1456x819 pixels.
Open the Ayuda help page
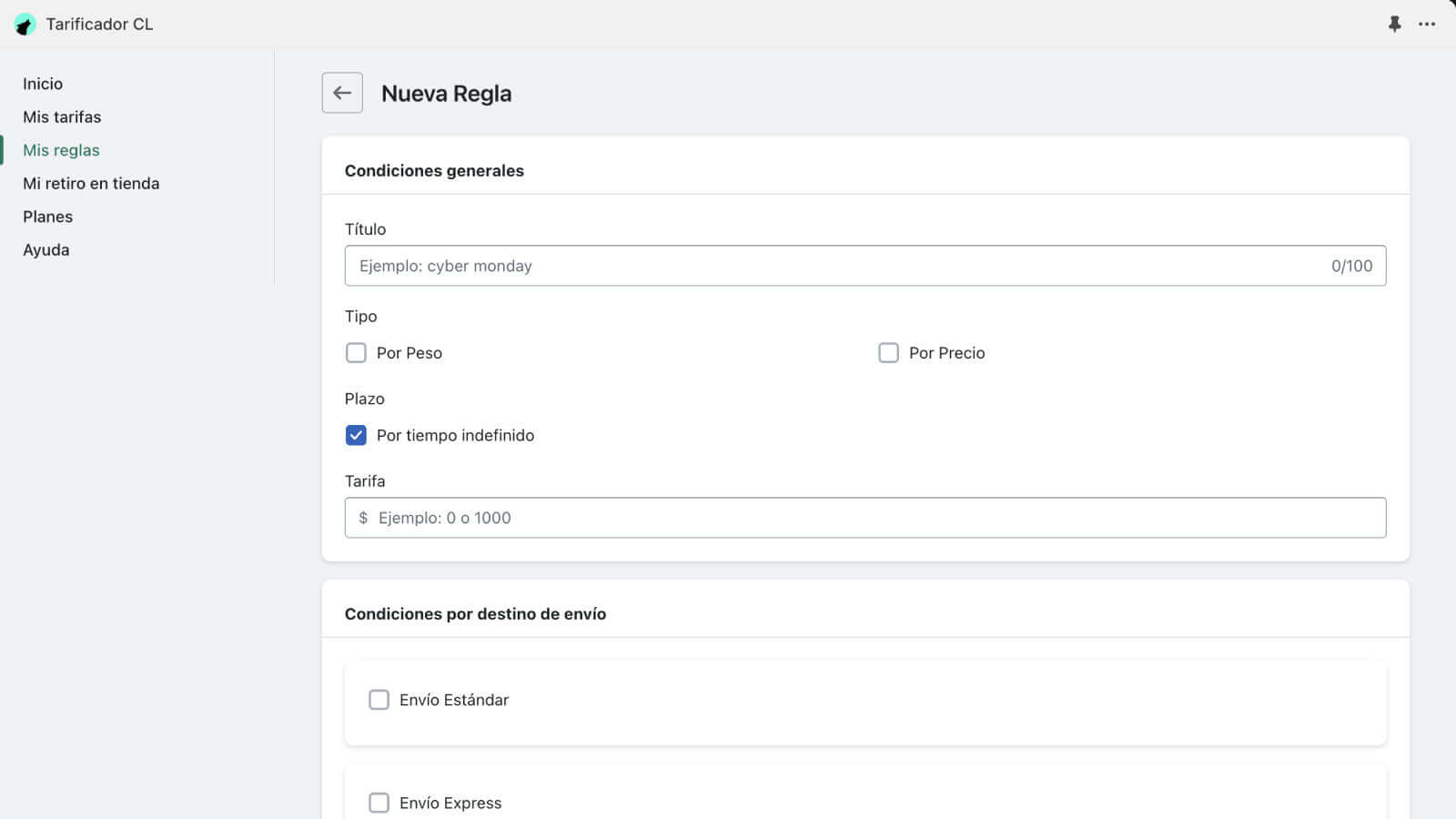tap(45, 250)
